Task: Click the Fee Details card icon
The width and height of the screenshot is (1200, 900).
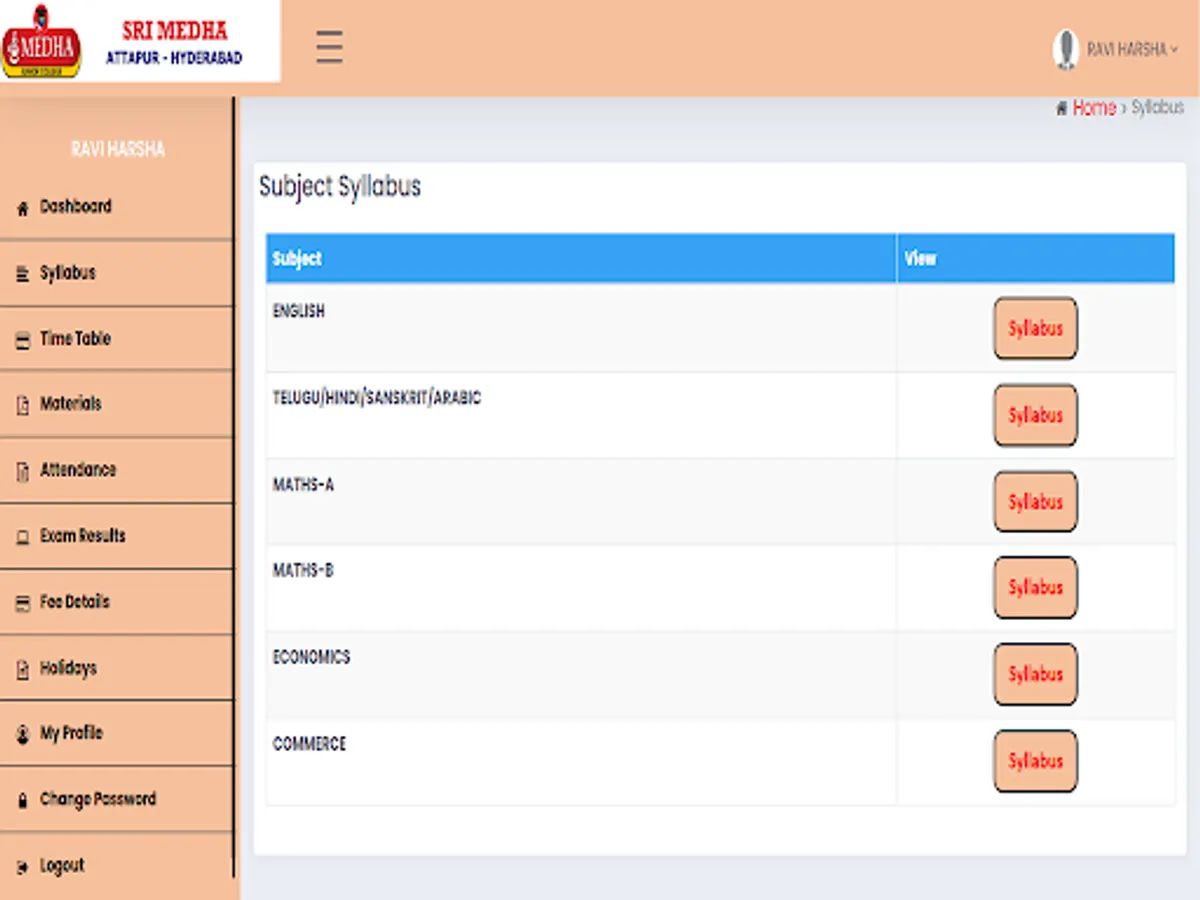Action: [23, 603]
